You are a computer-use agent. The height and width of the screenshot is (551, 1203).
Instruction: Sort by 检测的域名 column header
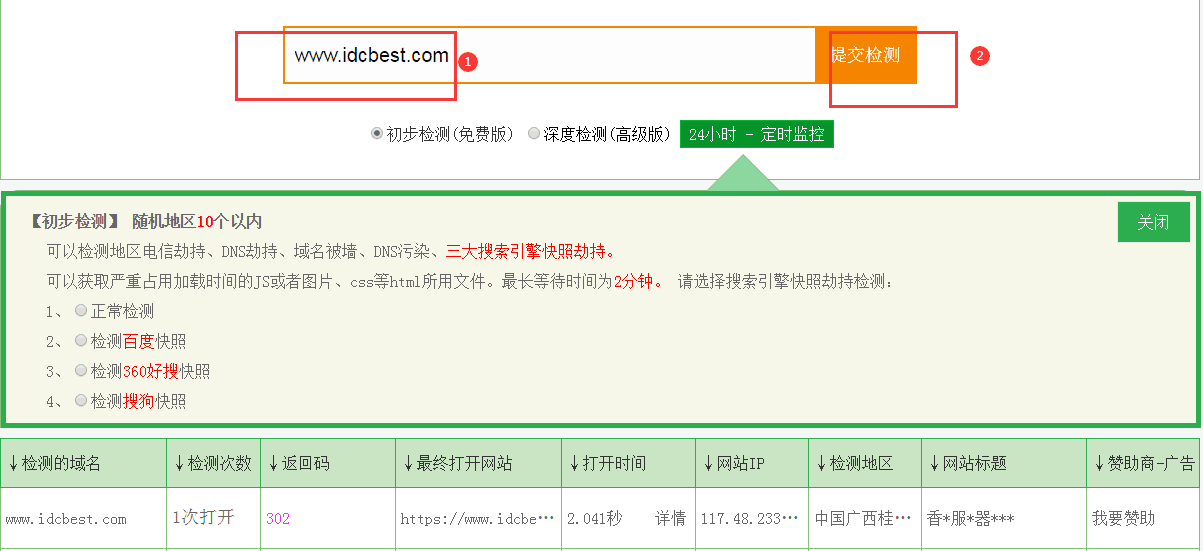[x=55, y=463]
